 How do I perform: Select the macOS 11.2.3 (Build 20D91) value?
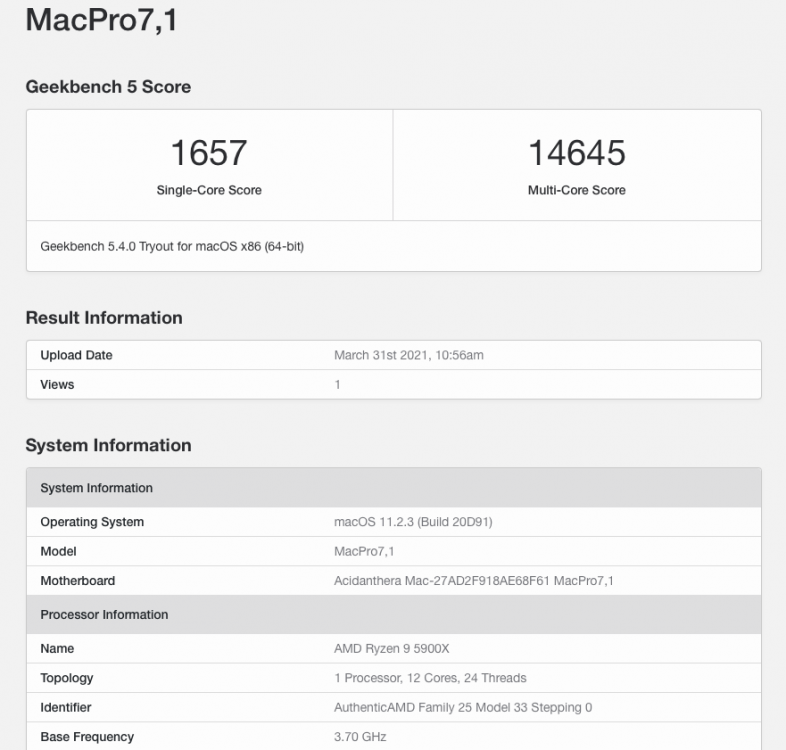413,522
